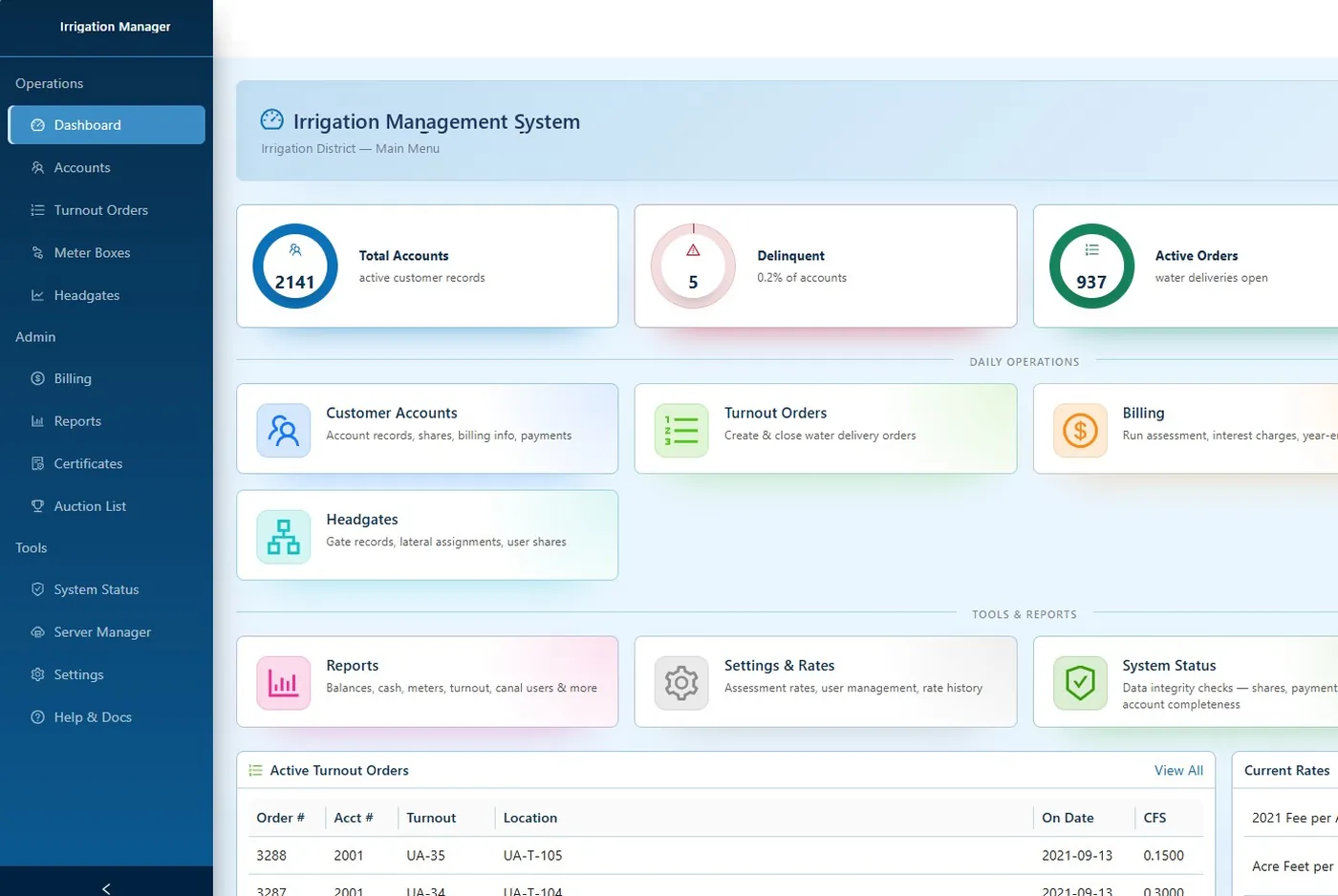The height and width of the screenshot is (896, 1338).
Task: Click the Settings & Rates gear icon
Action: (681, 683)
